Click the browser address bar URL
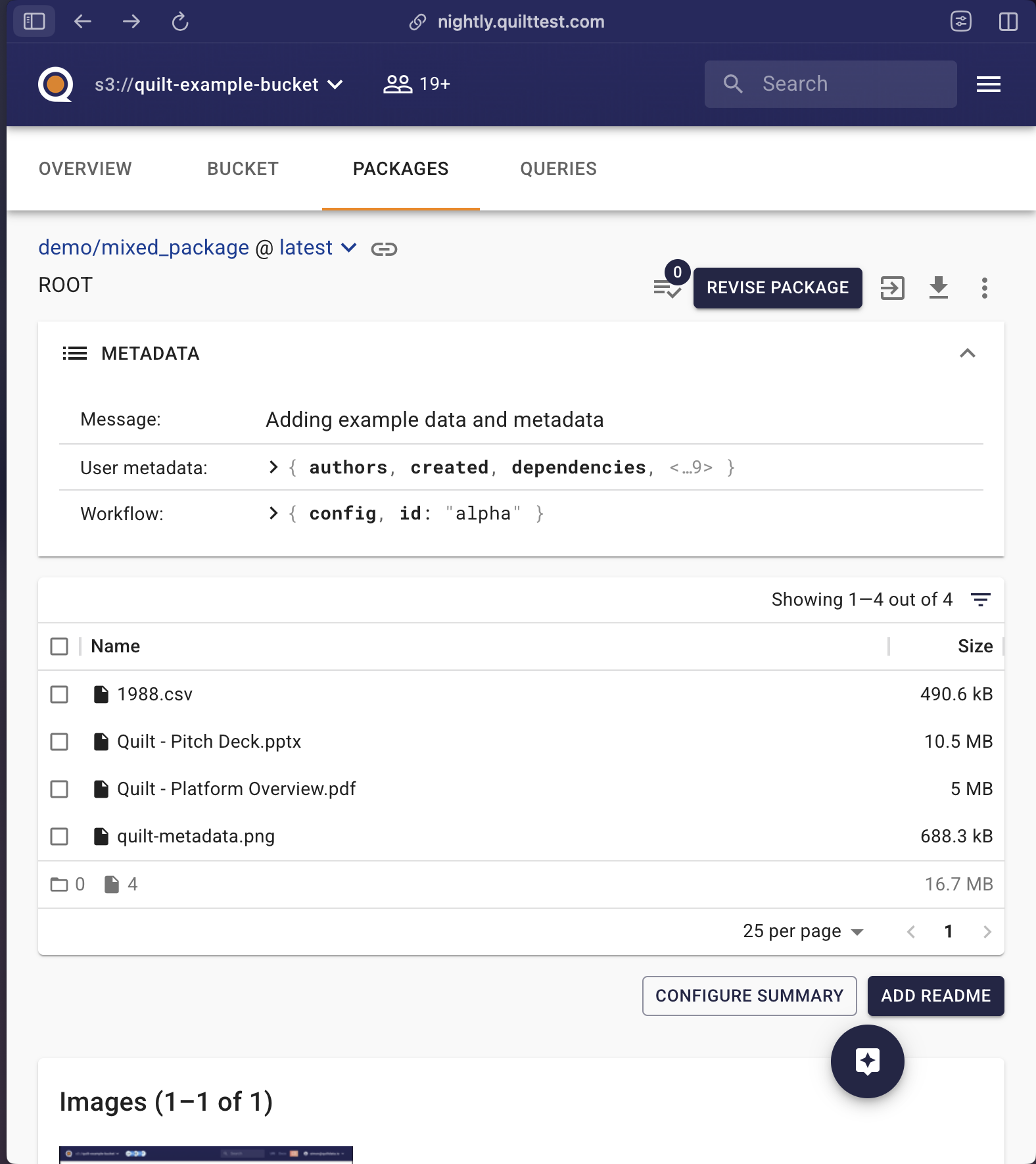This screenshot has height=1164, width=1036. [x=521, y=22]
